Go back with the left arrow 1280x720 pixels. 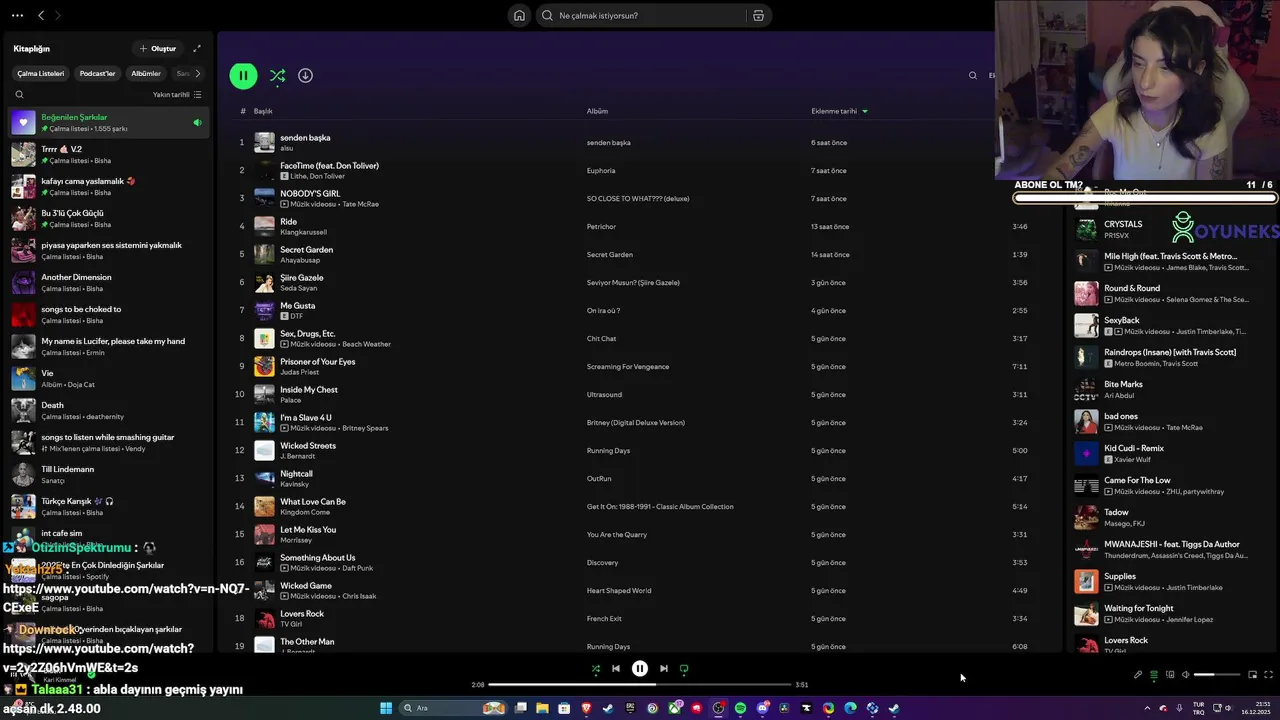pyautogui.click(x=41, y=15)
